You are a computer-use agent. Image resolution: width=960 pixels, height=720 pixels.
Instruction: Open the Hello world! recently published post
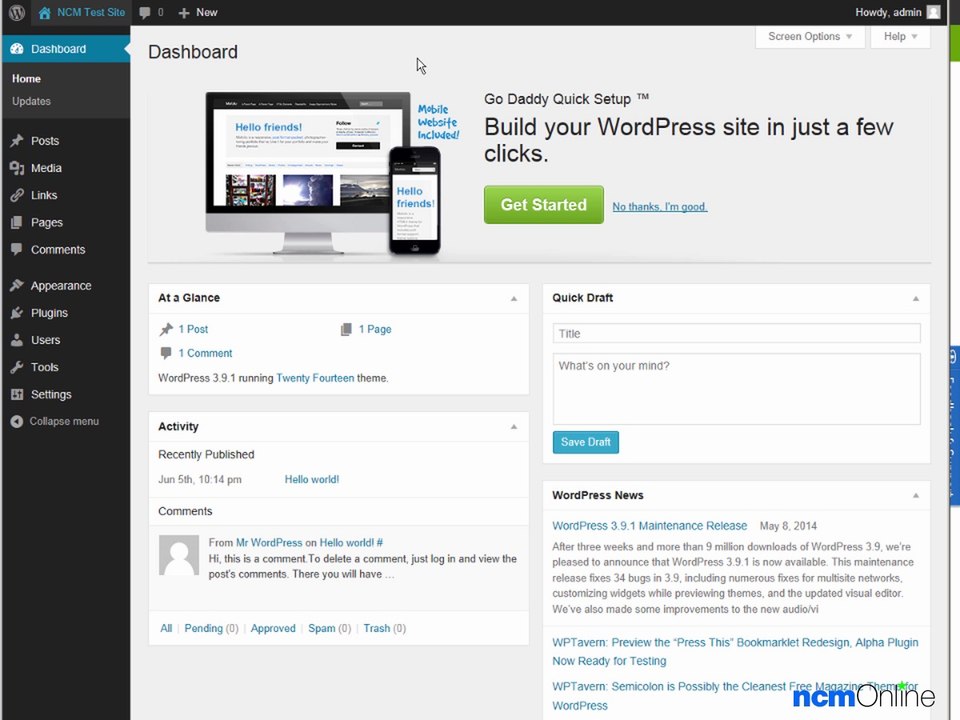(312, 479)
